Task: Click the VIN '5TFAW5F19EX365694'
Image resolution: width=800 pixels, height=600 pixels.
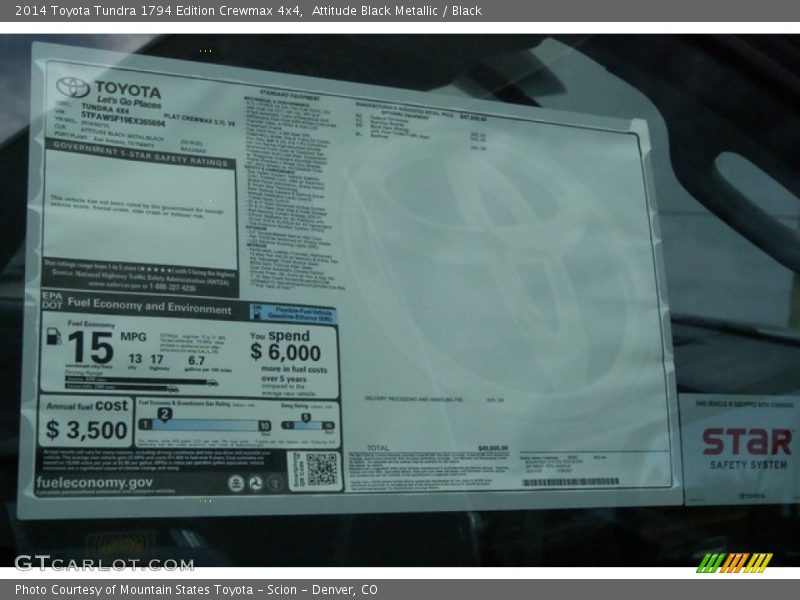Action: pos(123,119)
